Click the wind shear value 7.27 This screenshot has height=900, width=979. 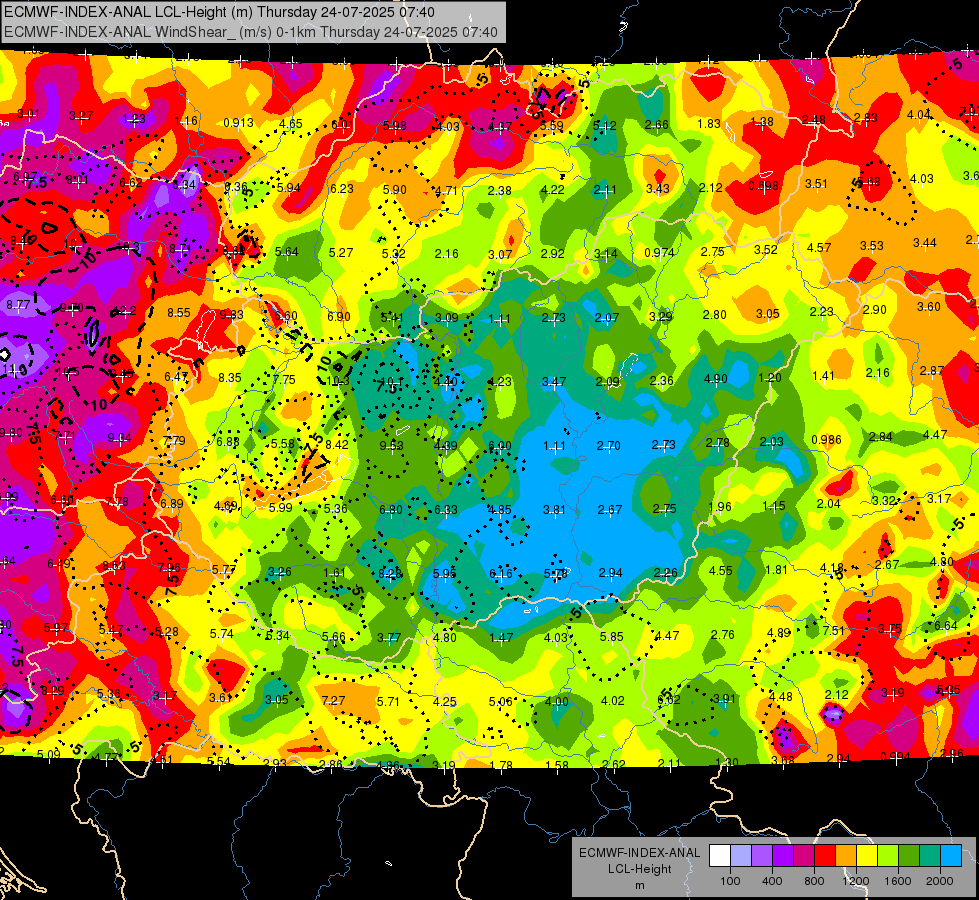point(333,701)
